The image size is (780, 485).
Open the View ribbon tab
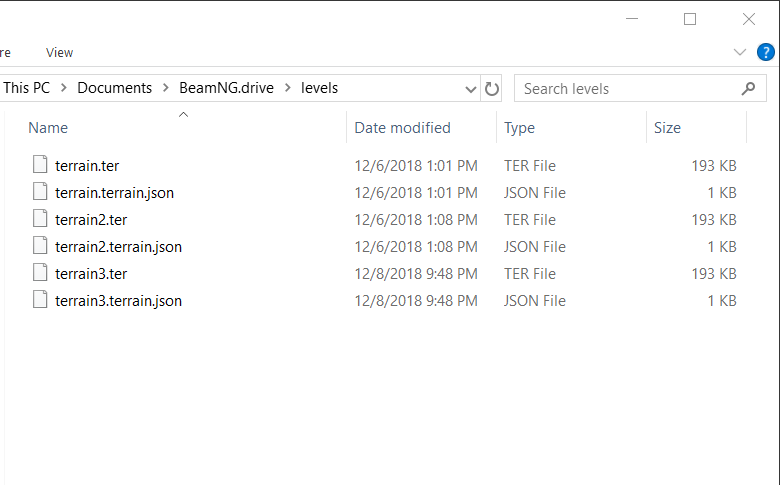point(59,52)
